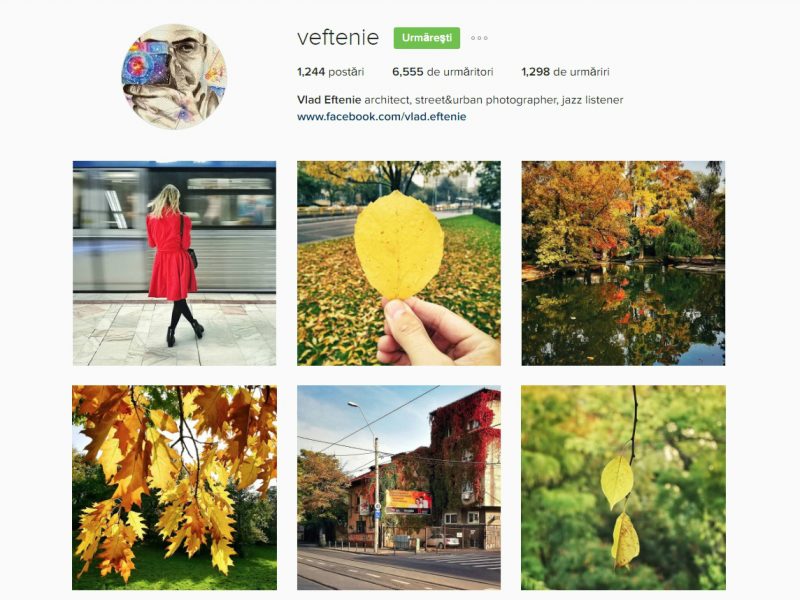View the 6,555 de urmăritori list

click(x=442, y=72)
